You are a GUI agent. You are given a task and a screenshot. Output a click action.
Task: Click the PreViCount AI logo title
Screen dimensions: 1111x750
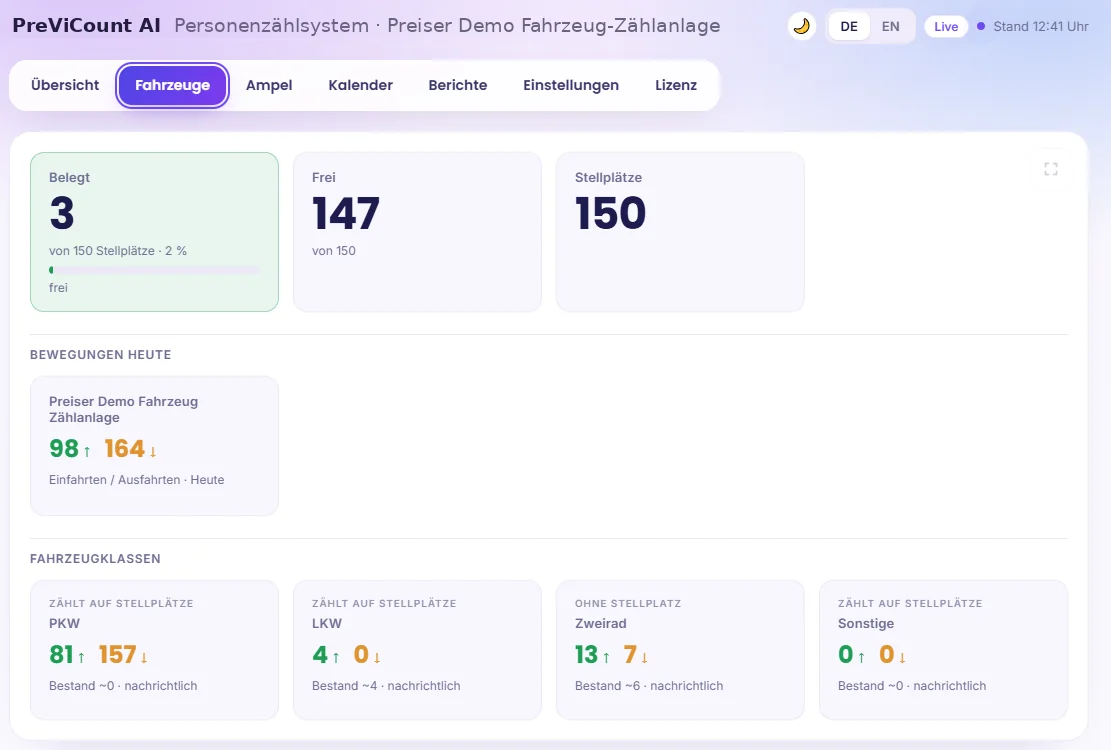pyautogui.click(x=86, y=25)
